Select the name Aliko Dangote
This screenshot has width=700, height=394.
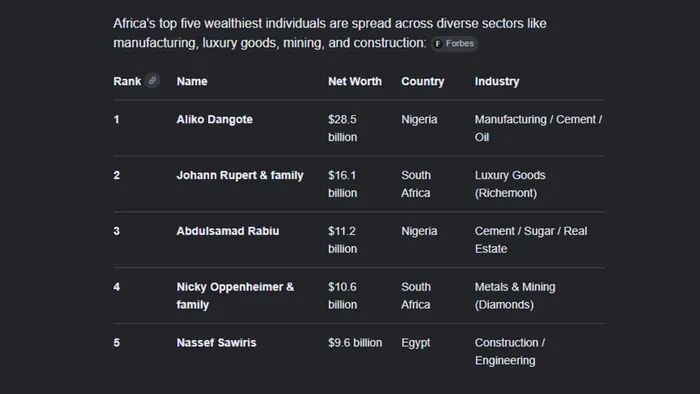(215, 120)
